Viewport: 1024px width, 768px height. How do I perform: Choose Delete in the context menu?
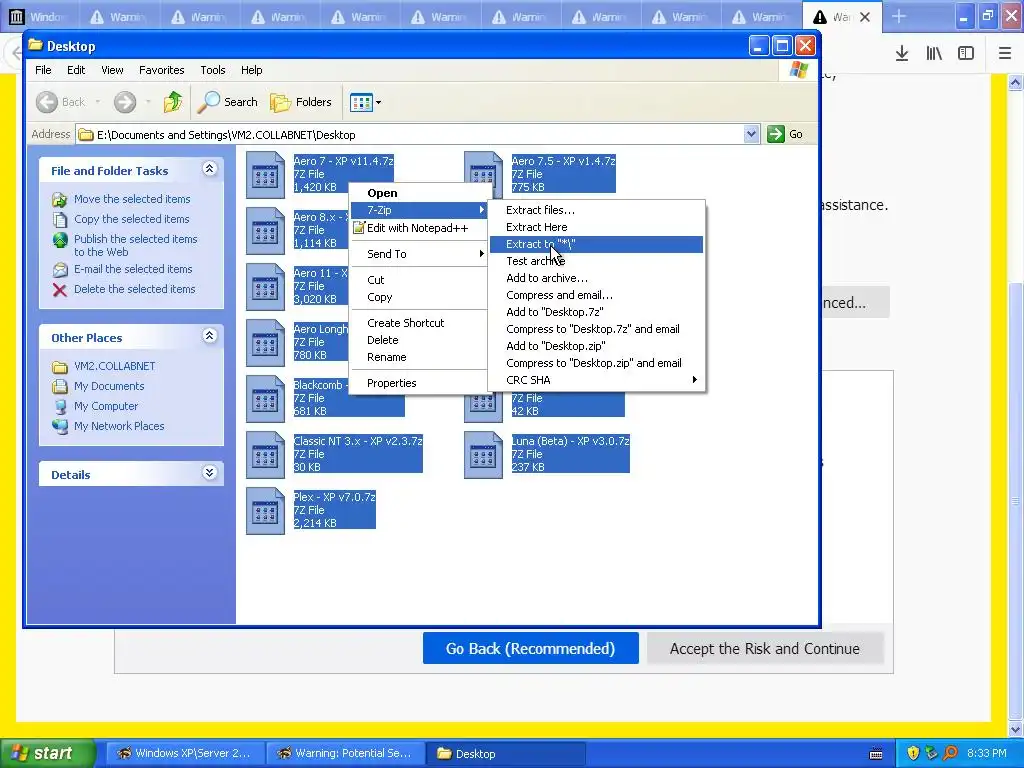pyautogui.click(x=419, y=340)
